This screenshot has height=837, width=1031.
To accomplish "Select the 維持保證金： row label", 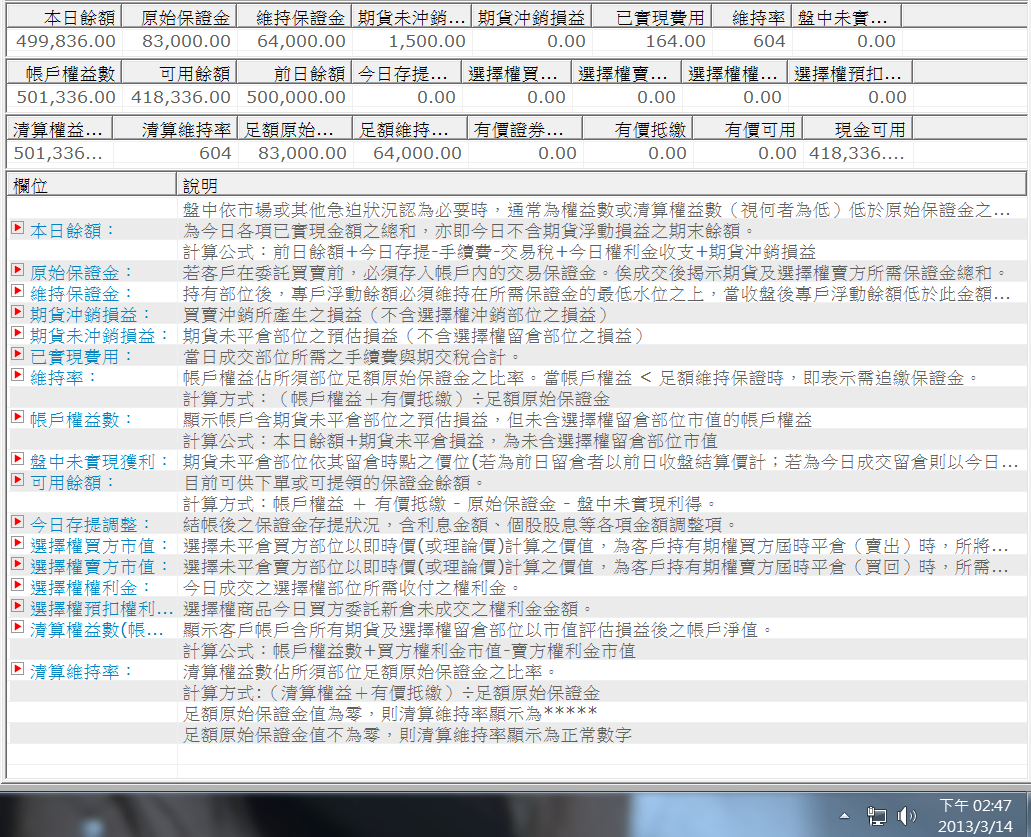I will pos(82,294).
